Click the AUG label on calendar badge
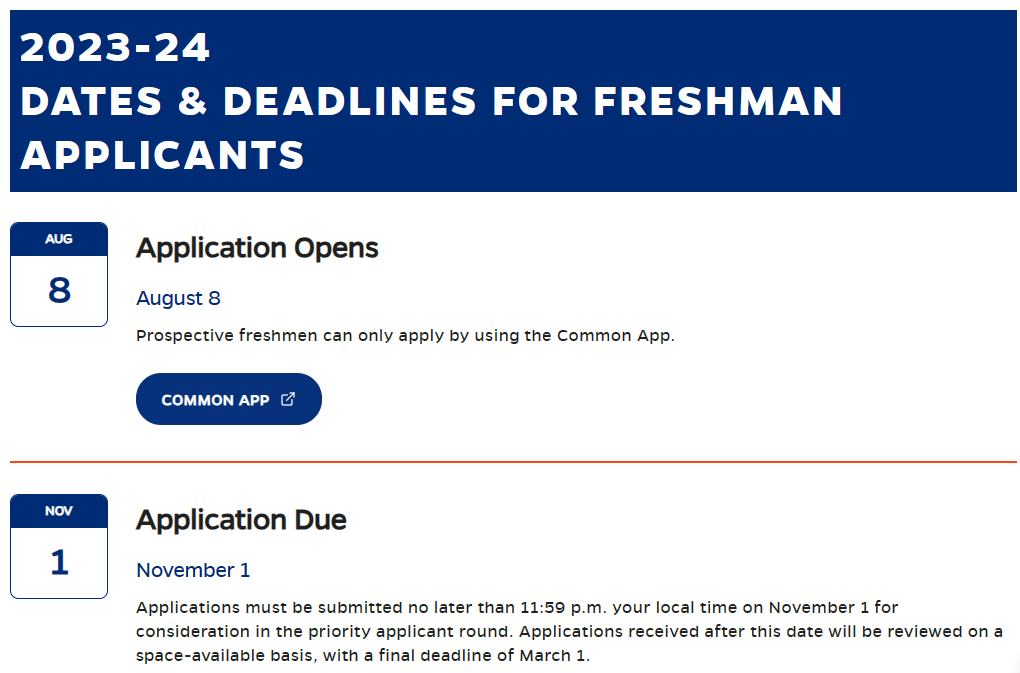The height and width of the screenshot is (673, 1020). point(59,239)
